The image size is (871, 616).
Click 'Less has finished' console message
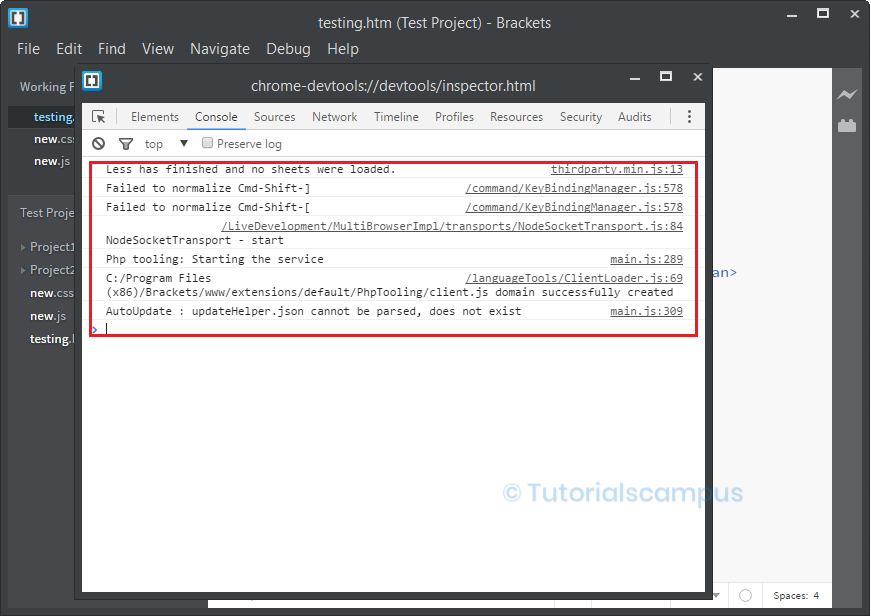coord(251,169)
